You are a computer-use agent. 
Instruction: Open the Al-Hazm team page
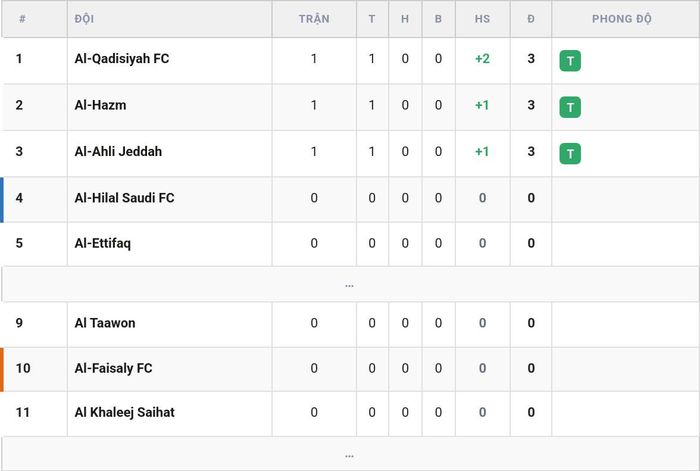[100, 105]
